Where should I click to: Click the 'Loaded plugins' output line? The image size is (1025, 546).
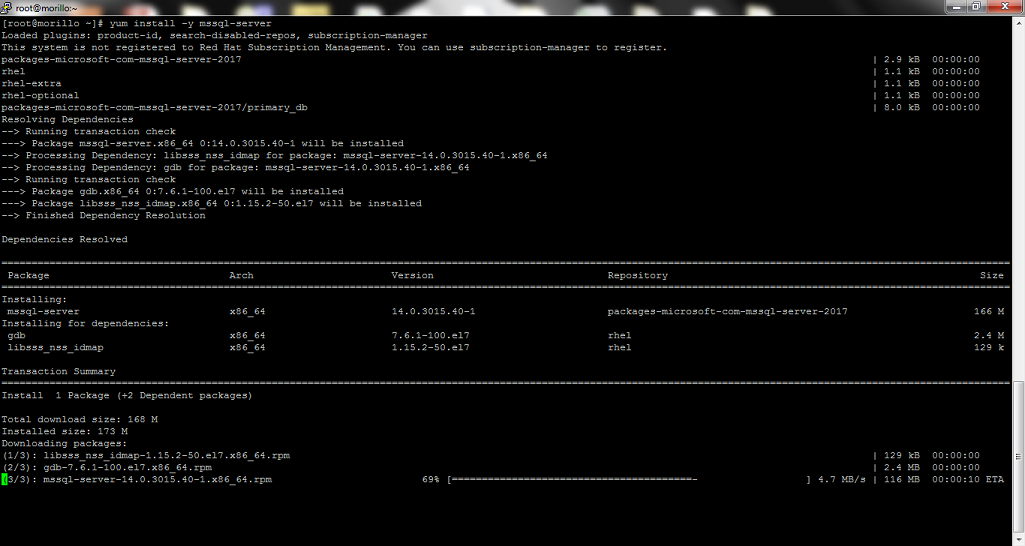[214, 35]
